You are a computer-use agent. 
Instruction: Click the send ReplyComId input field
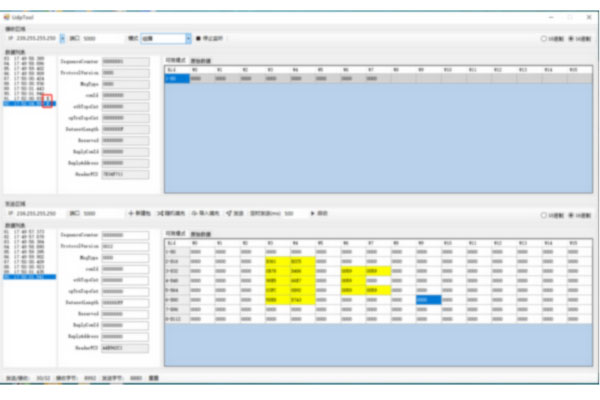click(x=126, y=325)
